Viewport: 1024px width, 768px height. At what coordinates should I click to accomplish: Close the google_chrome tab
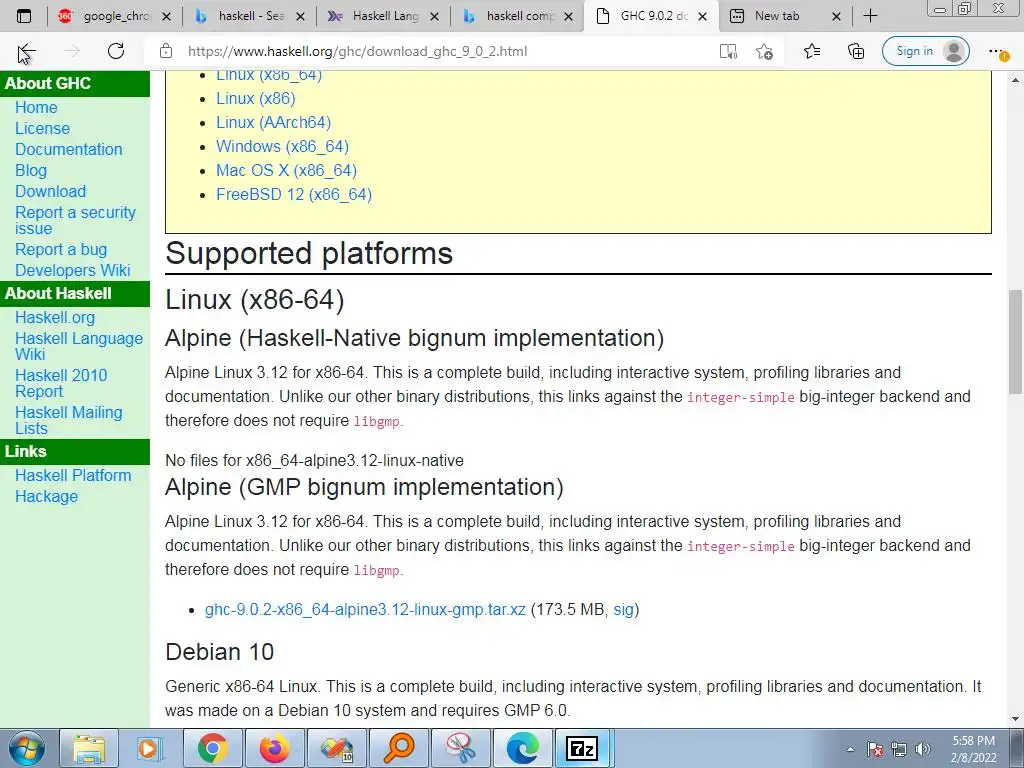click(167, 16)
